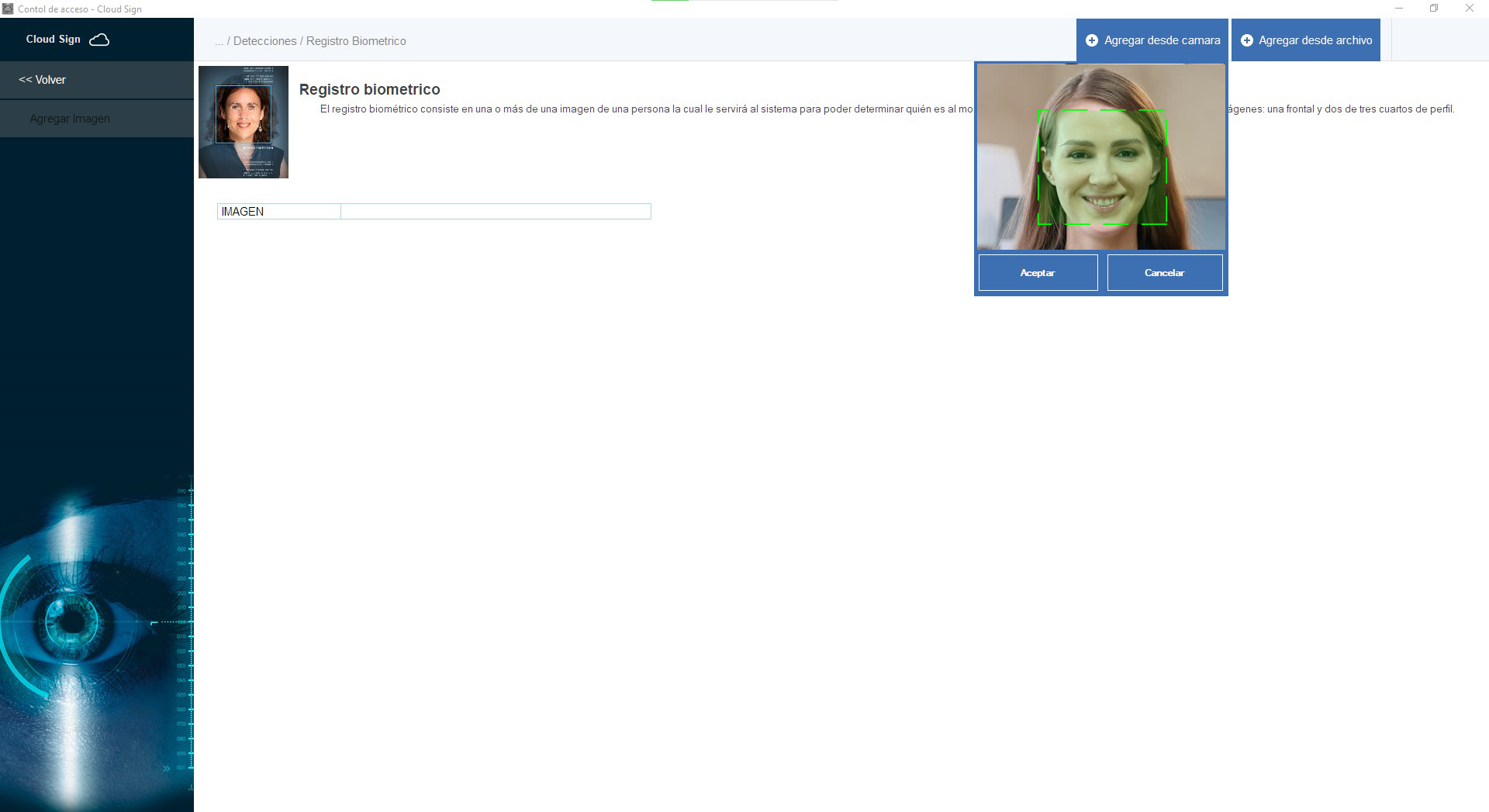Click the Registro Biometrico breadcrumb
This screenshot has height=812, width=1489.
(356, 41)
